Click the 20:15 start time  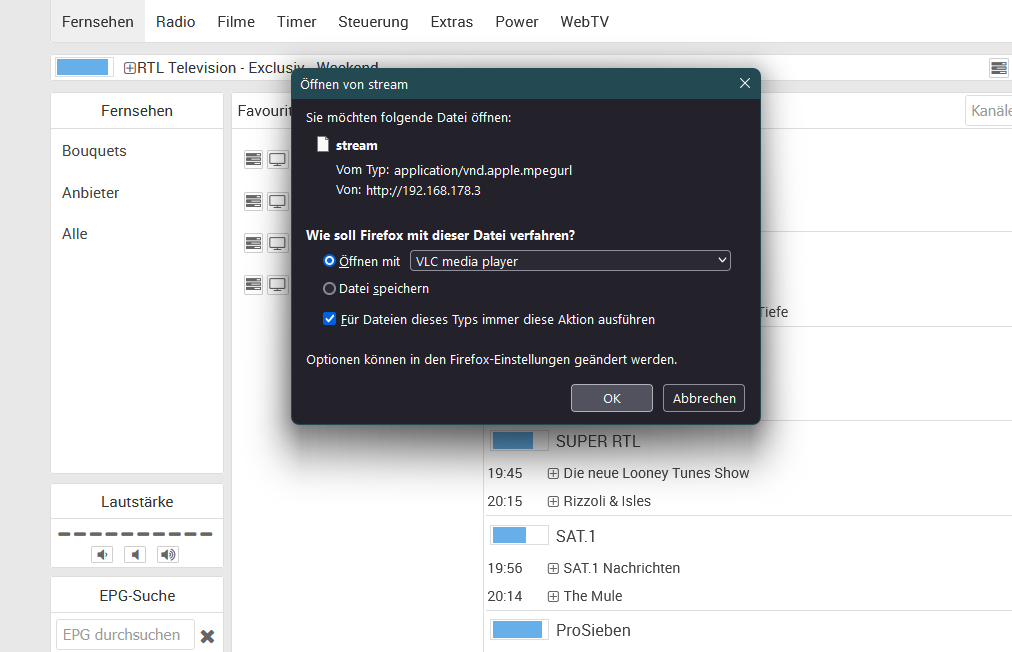pos(505,502)
